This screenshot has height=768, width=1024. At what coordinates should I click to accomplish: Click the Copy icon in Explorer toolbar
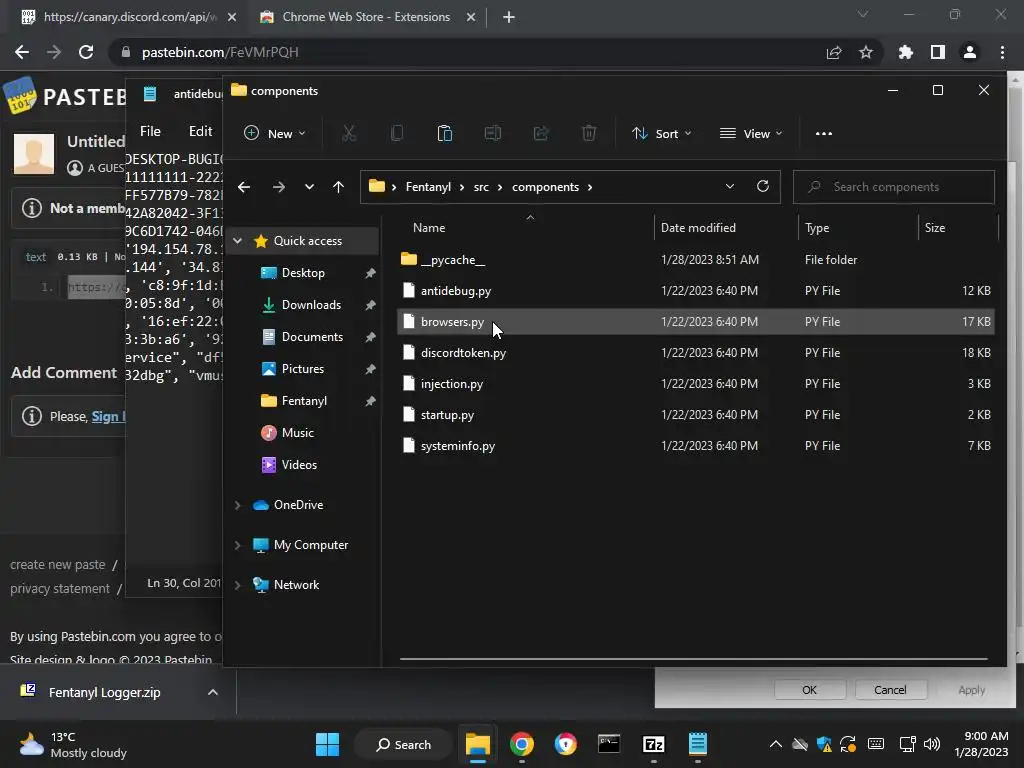pyautogui.click(x=396, y=133)
